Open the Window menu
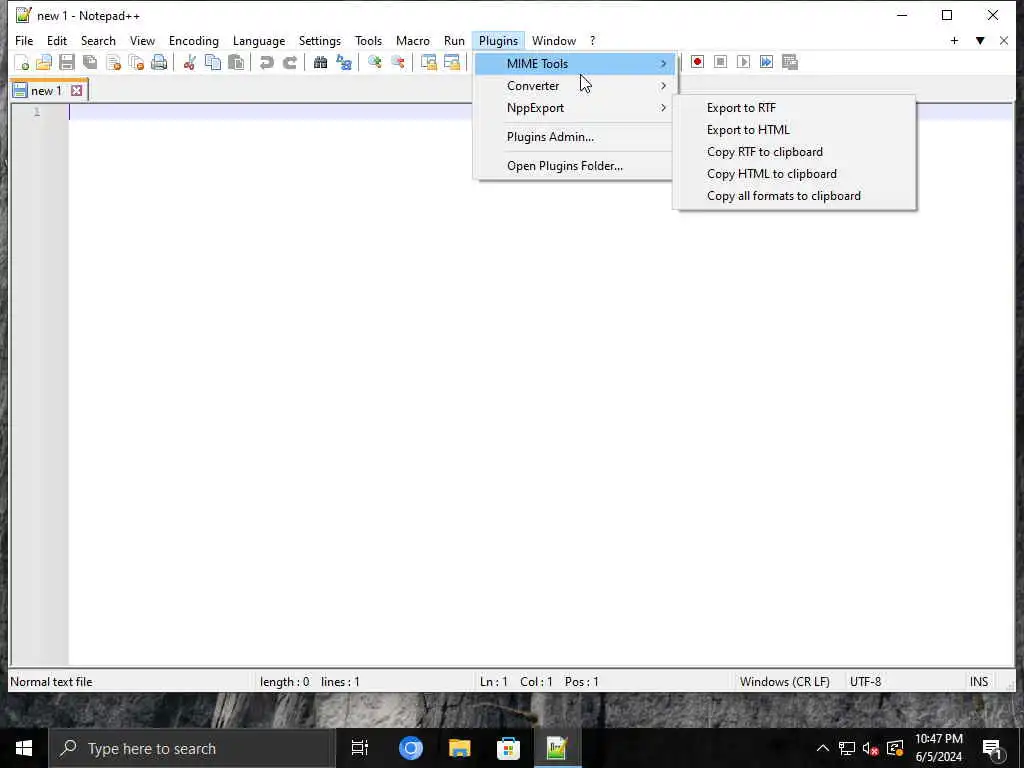1024x768 pixels. (554, 40)
